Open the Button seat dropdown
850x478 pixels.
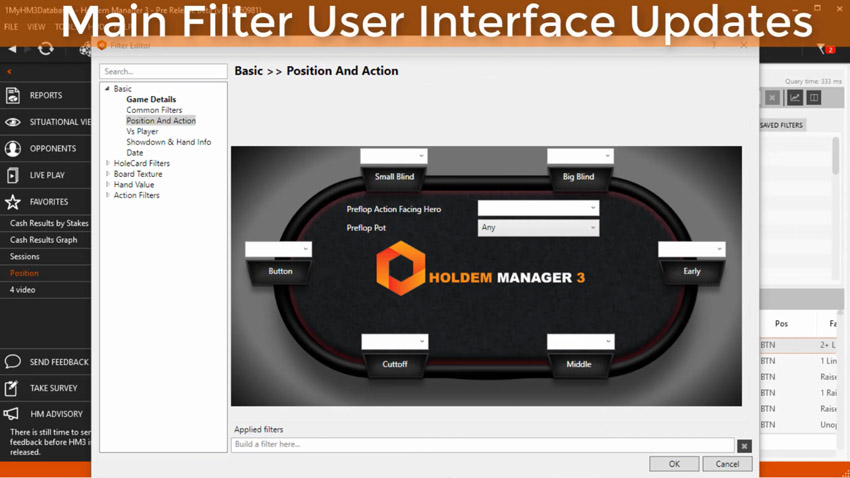point(278,249)
